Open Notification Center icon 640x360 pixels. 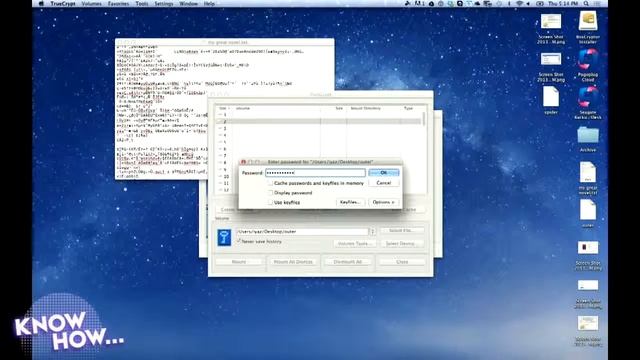(598, 3)
